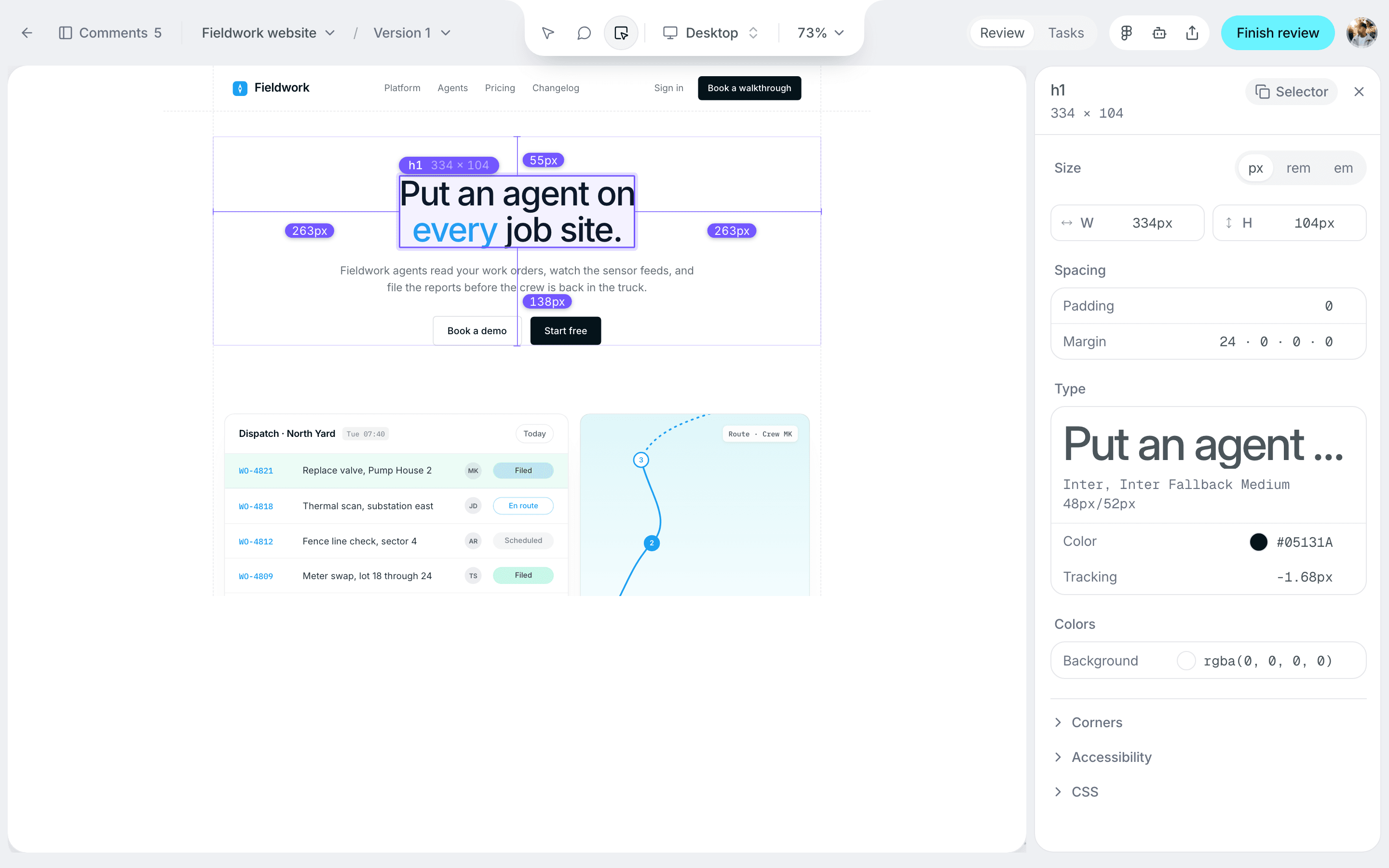Close the h1 inspector panel
This screenshot has height=868, width=1389.
[x=1359, y=91]
